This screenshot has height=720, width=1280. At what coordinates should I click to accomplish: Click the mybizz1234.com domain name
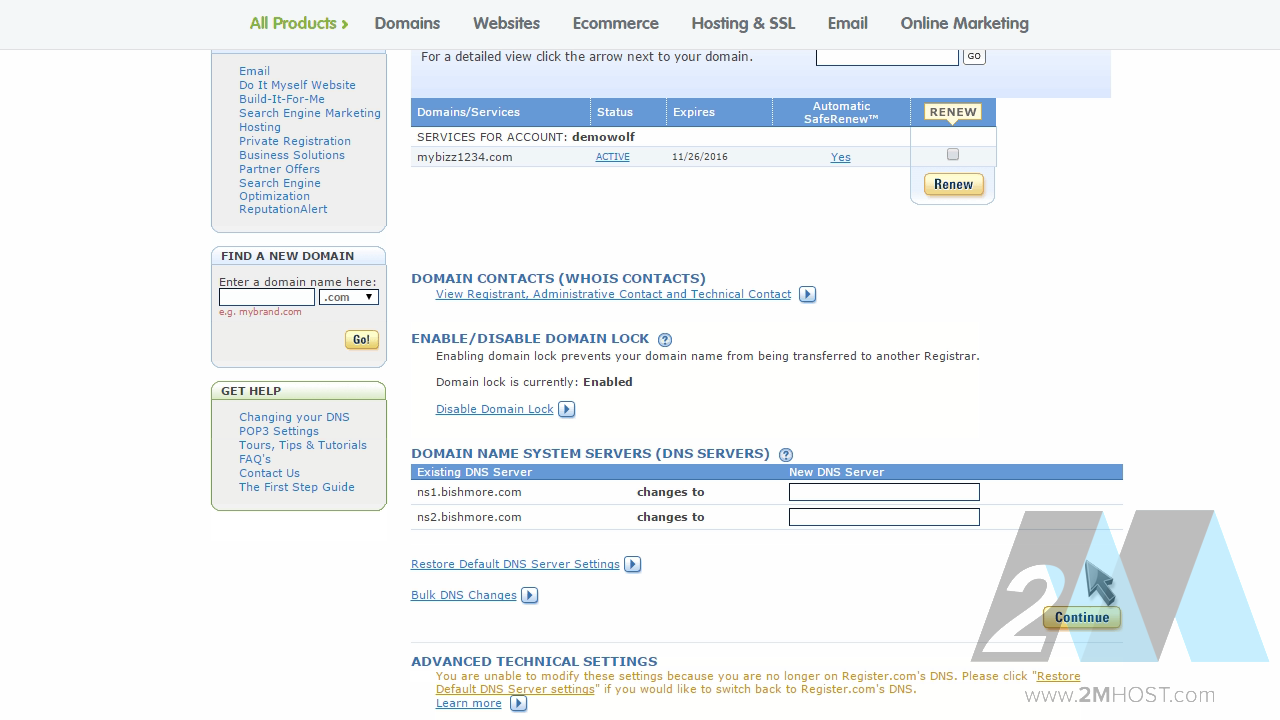(x=465, y=157)
